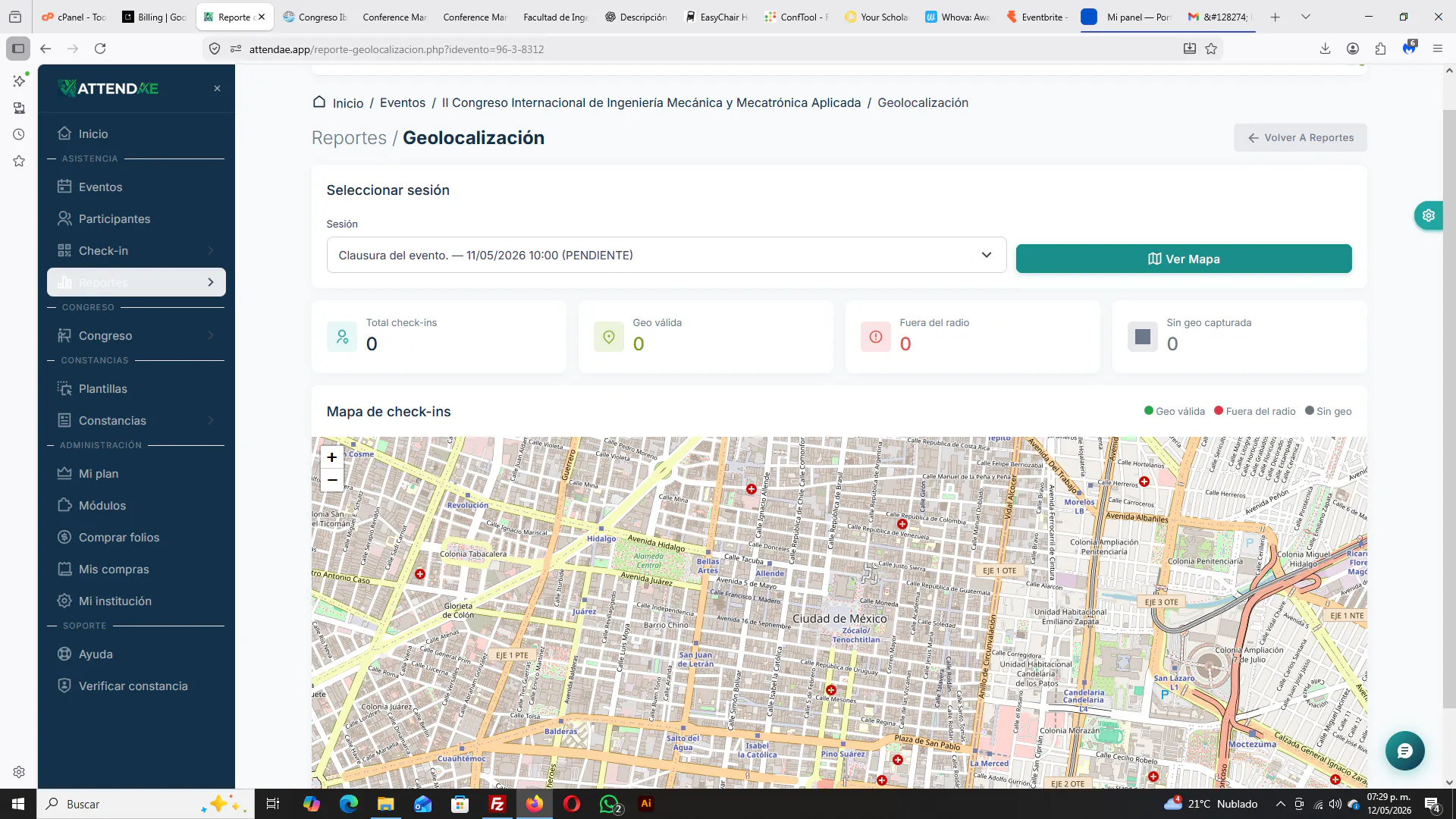The image size is (1456, 819).
Task: Toggle the browser sidebar panel icon
Action: click(18, 49)
